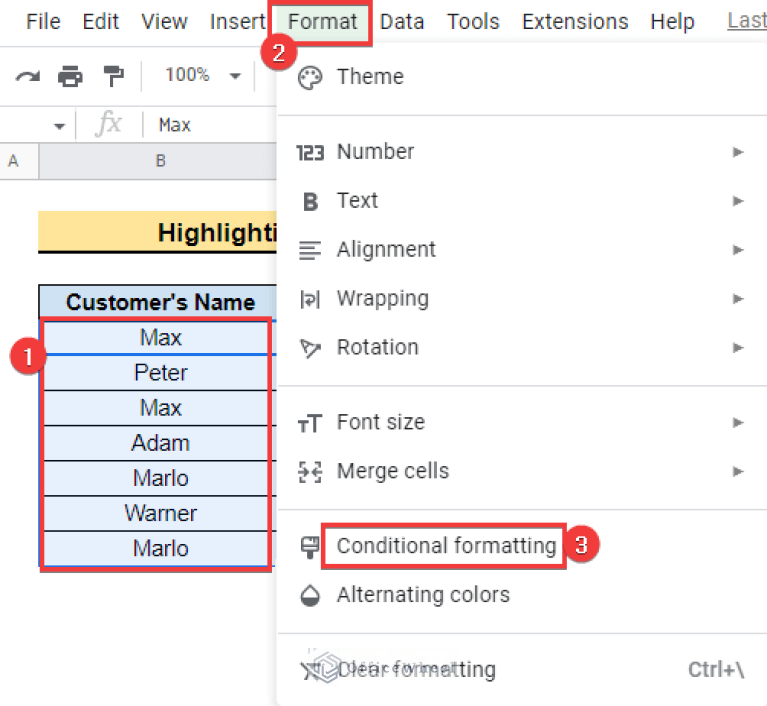Viewport: 767px width, 706px height.
Task: Open the name box dropdown arrow
Action: [x=59, y=126]
